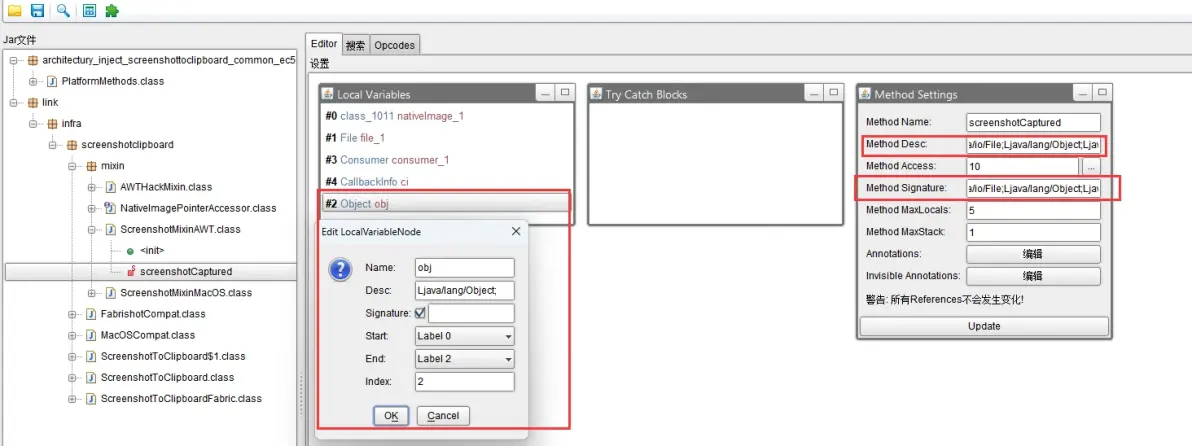Click Update in Method Settings
The image size is (1192, 446).
pos(984,326)
